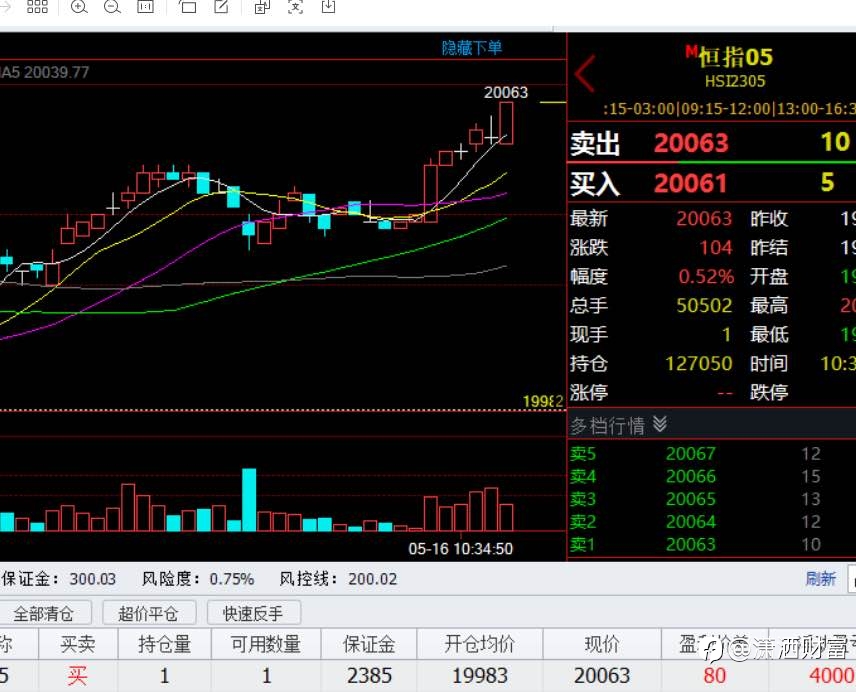Expand the 多档行情 depth section
Viewport: 856px width, 692px height.
click(618, 425)
